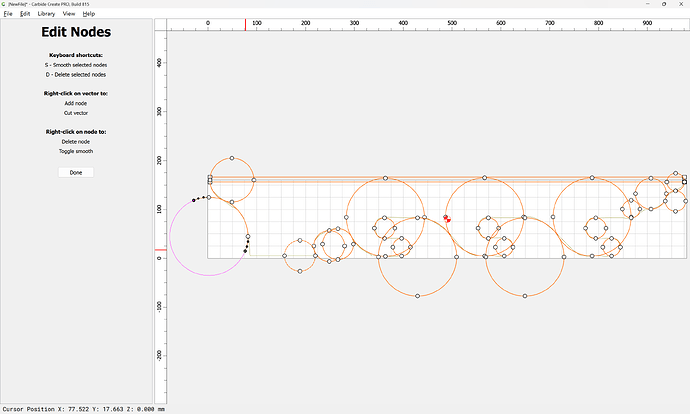Click the 'Cut vector' instruction text
Viewport: 690px width, 414px height.
(76, 113)
